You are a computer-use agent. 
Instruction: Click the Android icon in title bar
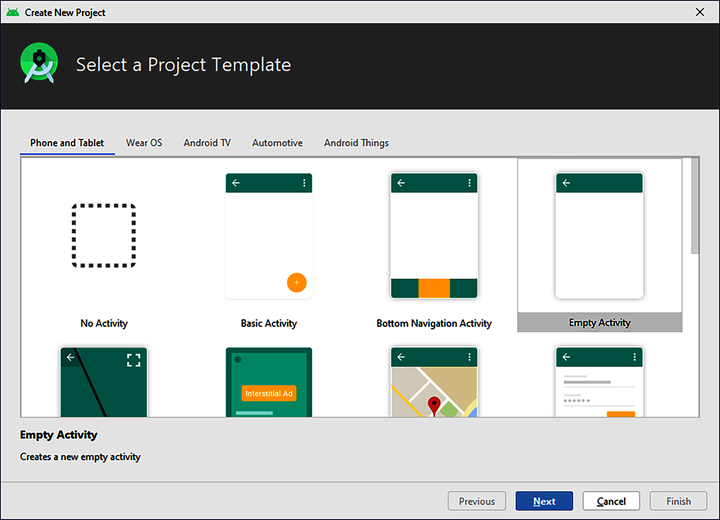point(13,12)
